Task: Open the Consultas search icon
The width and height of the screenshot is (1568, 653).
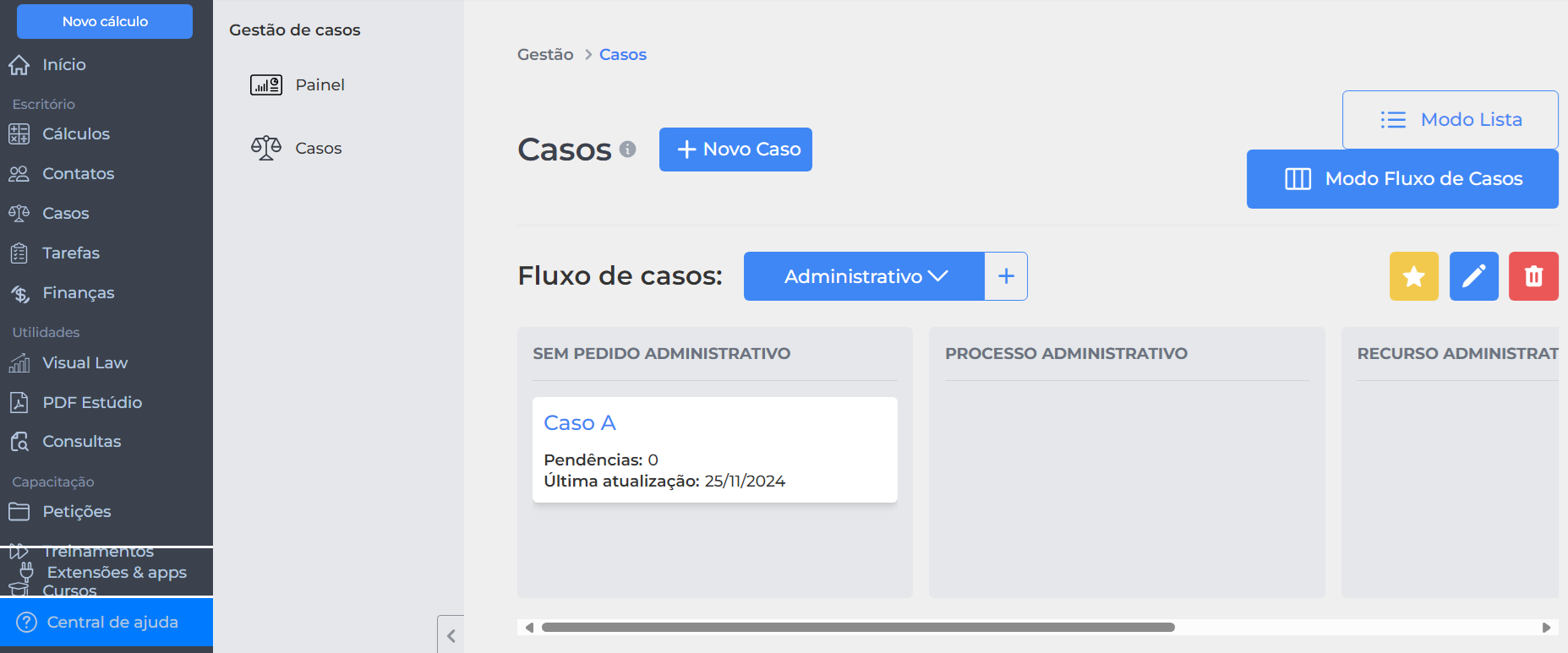Action: point(19,441)
